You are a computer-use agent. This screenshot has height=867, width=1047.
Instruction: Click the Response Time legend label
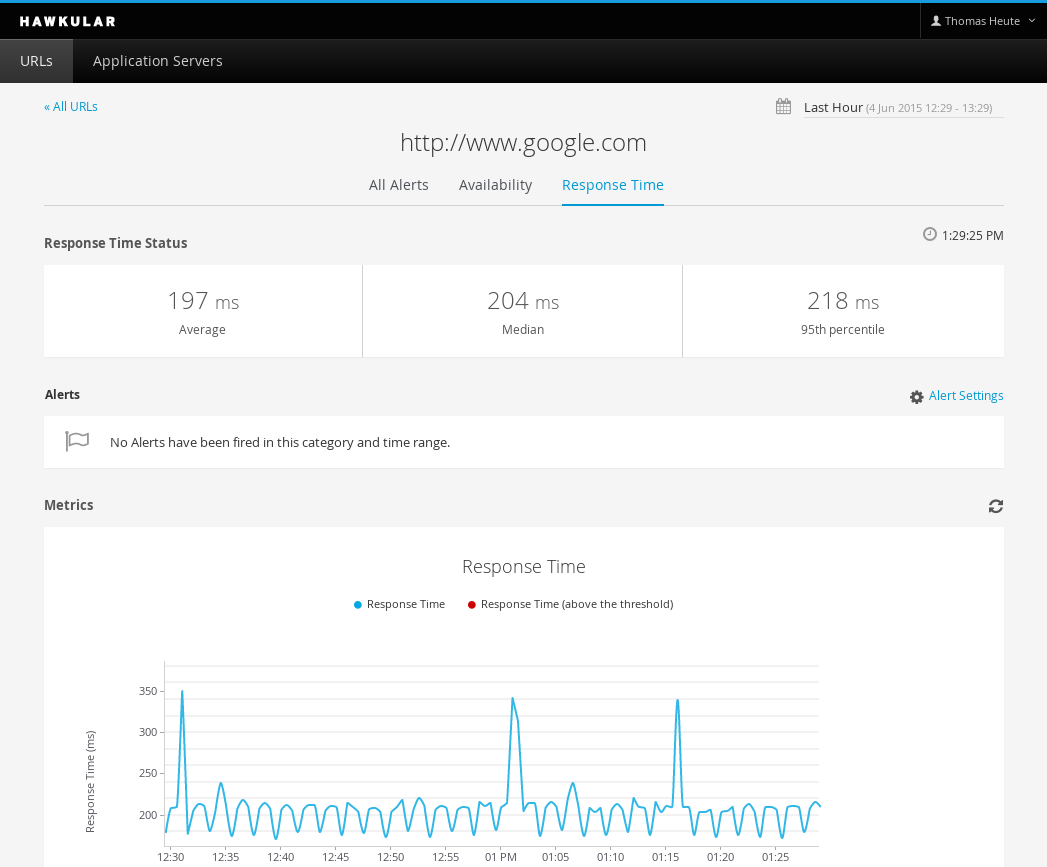point(406,604)
